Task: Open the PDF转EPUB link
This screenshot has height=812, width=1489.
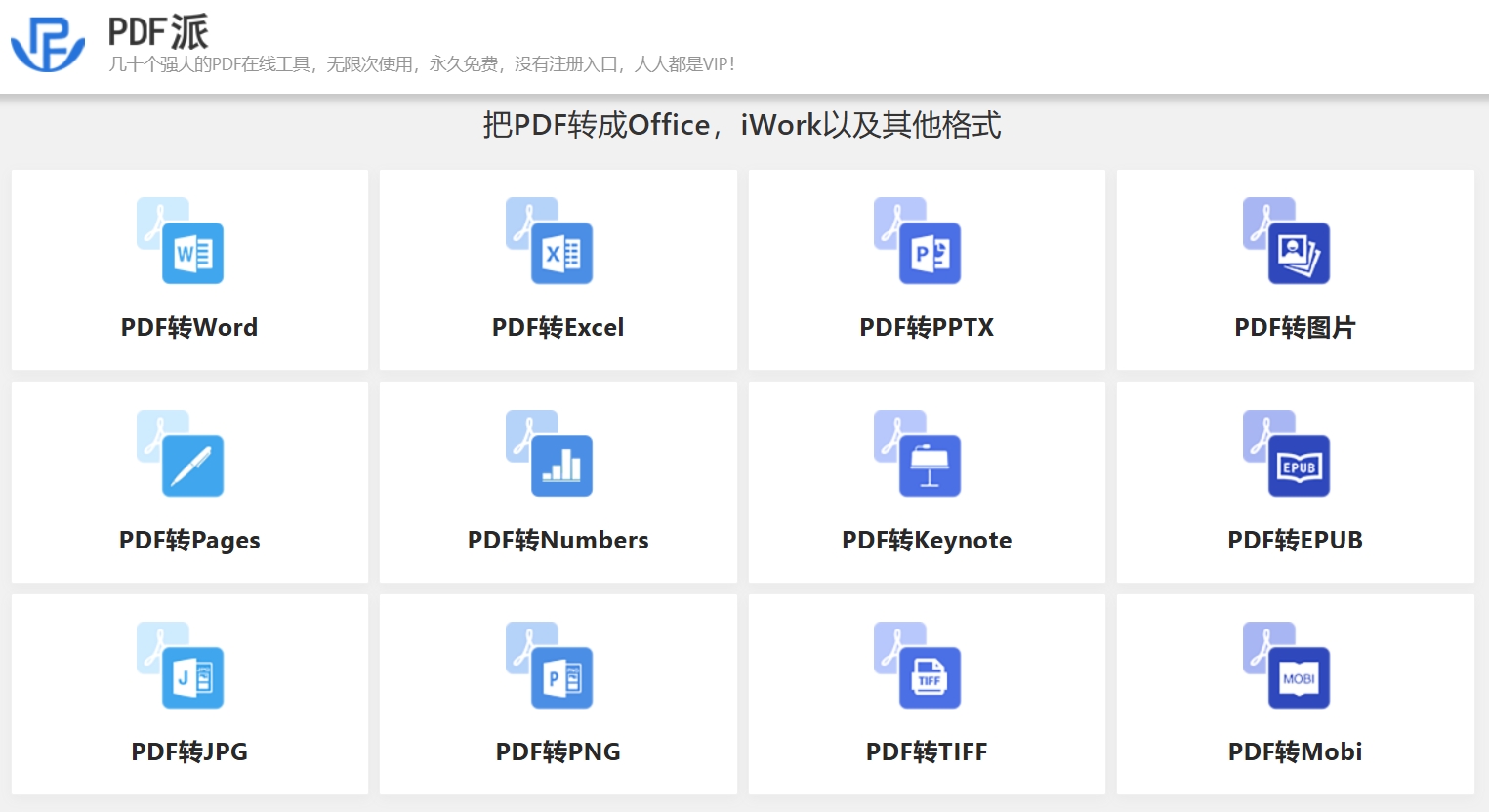Action: [1296, 540]
